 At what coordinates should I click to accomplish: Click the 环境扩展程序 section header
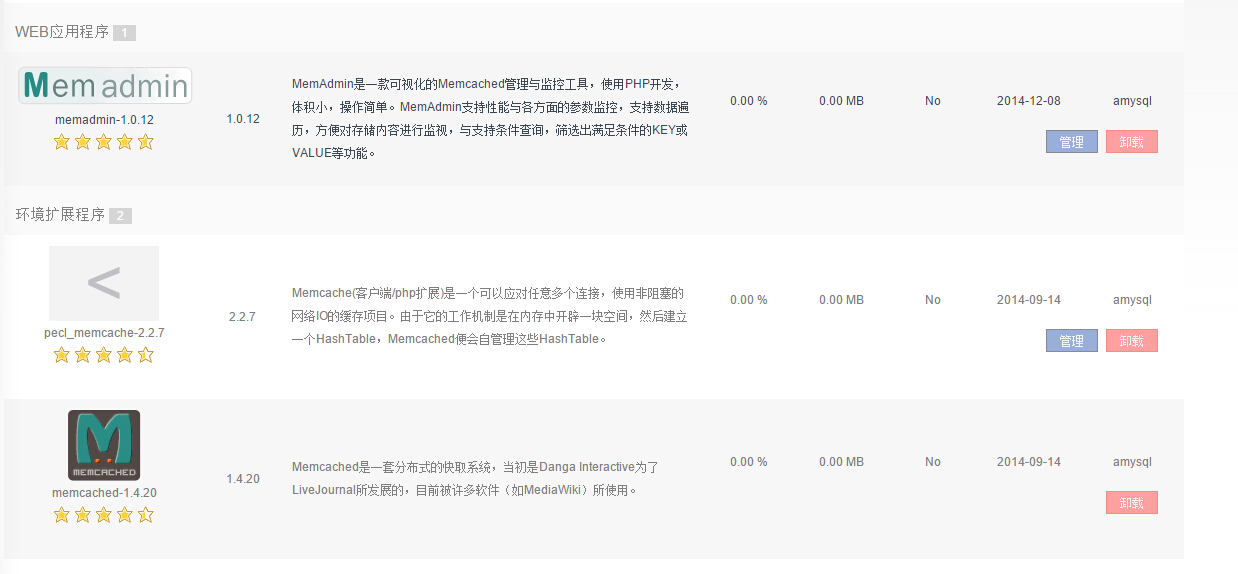coord(59,215)
